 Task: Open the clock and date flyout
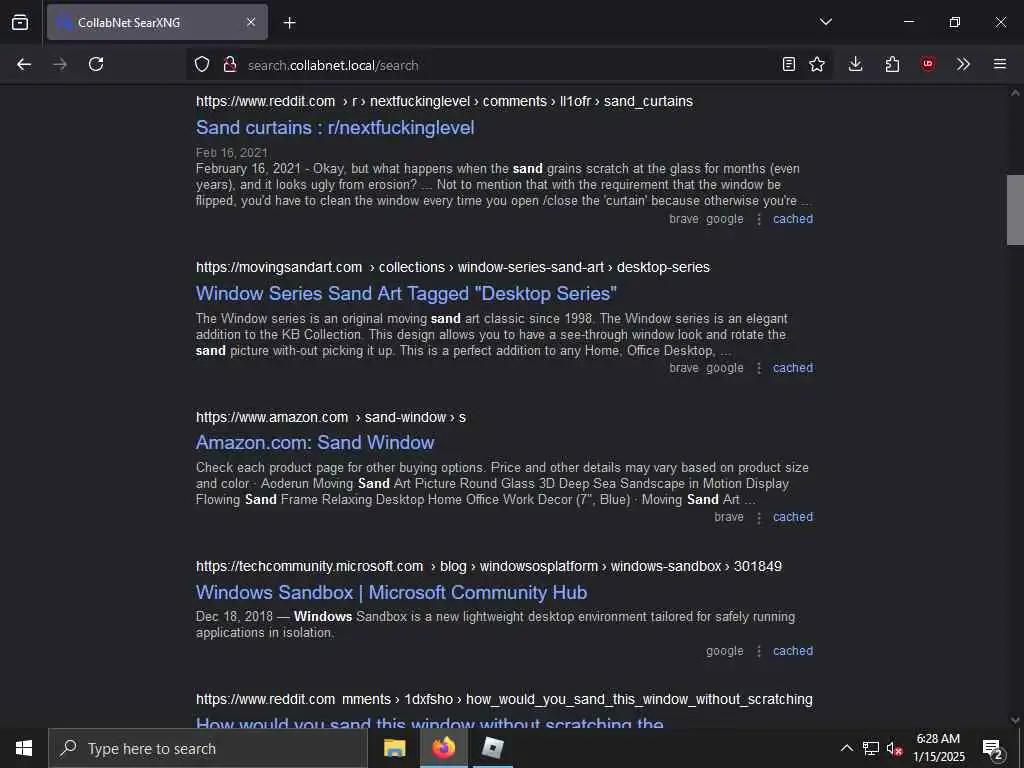pos(938,748)
